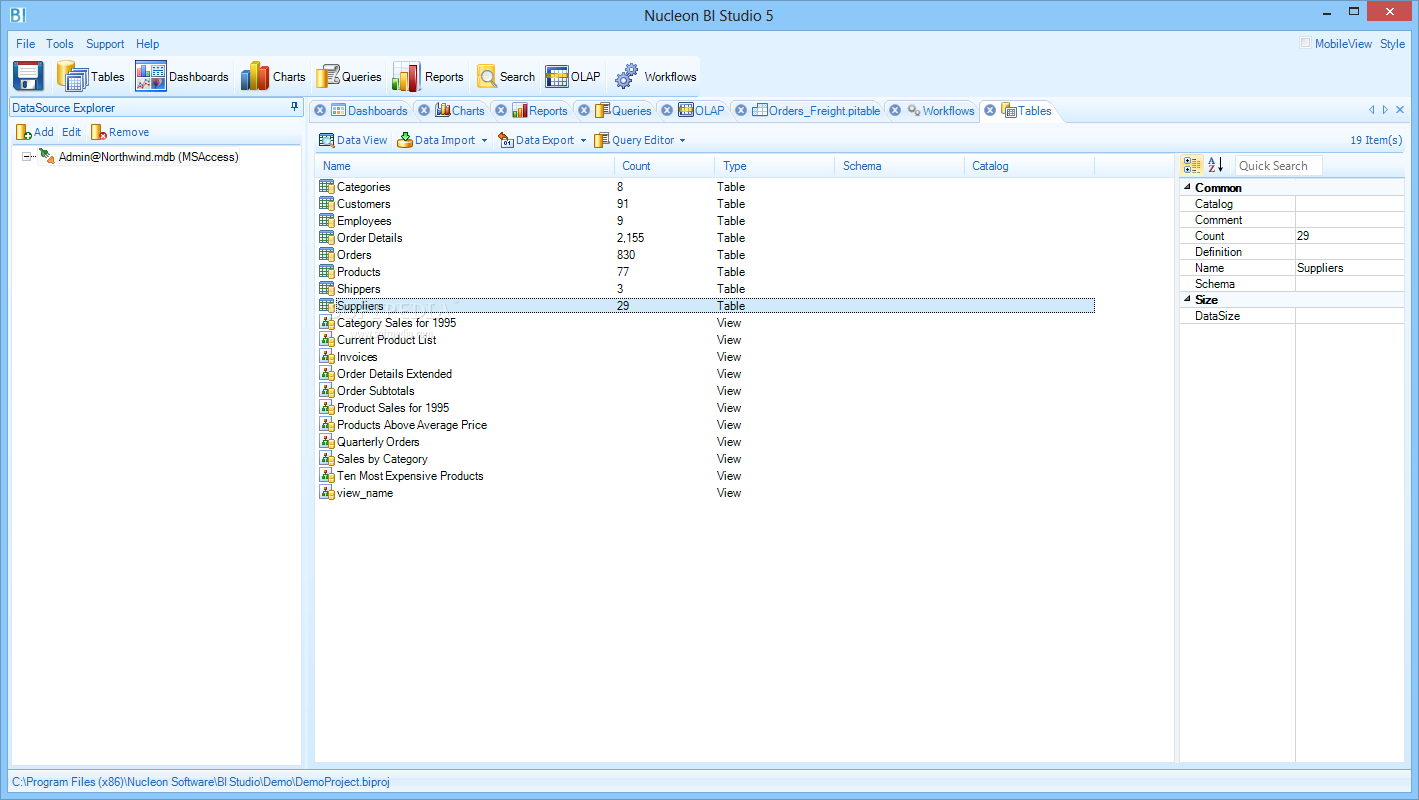Sort by the Name column header
This screenshot has width=1419, height=800.
465,166
